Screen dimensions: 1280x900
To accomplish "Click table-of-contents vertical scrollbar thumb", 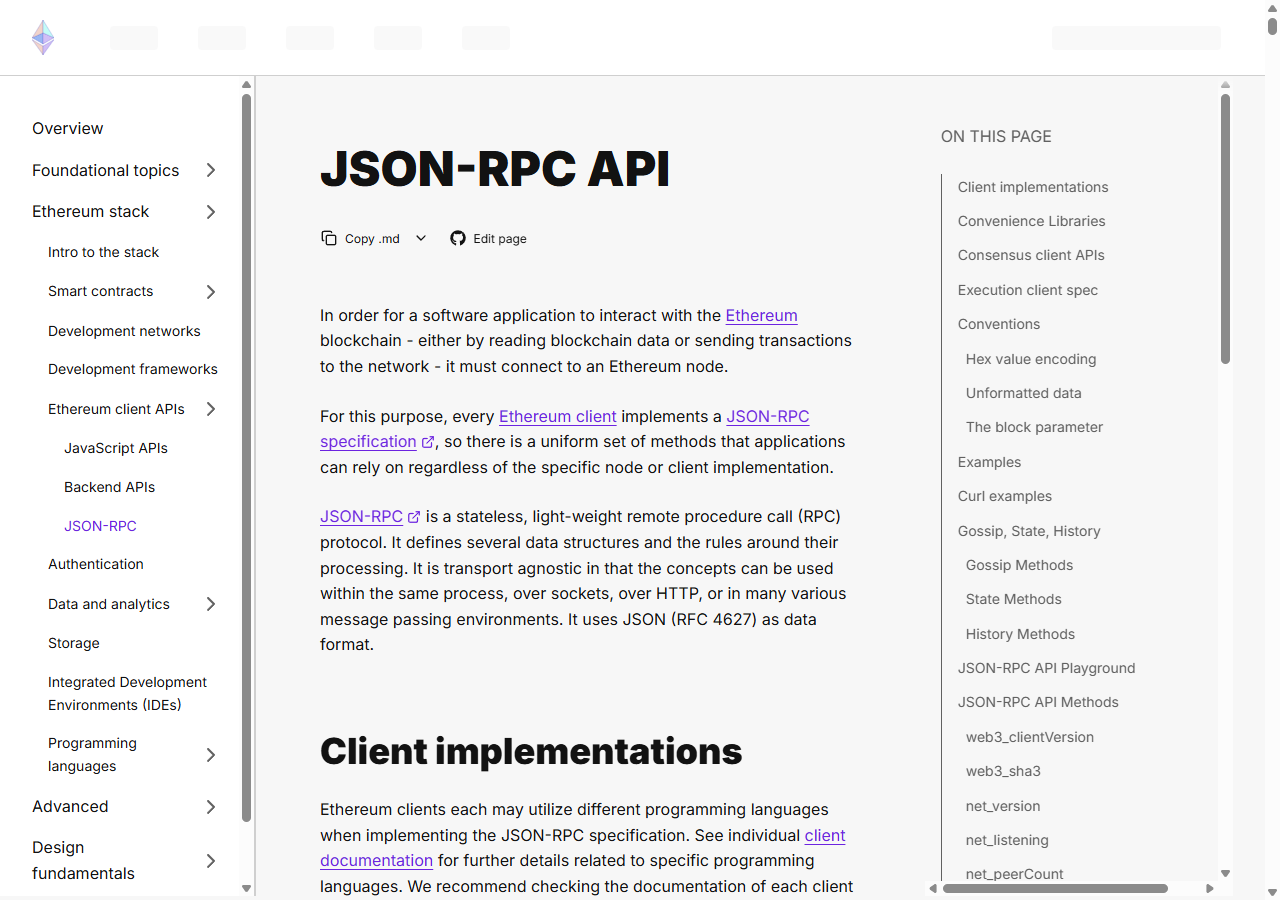I will point(1225,229).
